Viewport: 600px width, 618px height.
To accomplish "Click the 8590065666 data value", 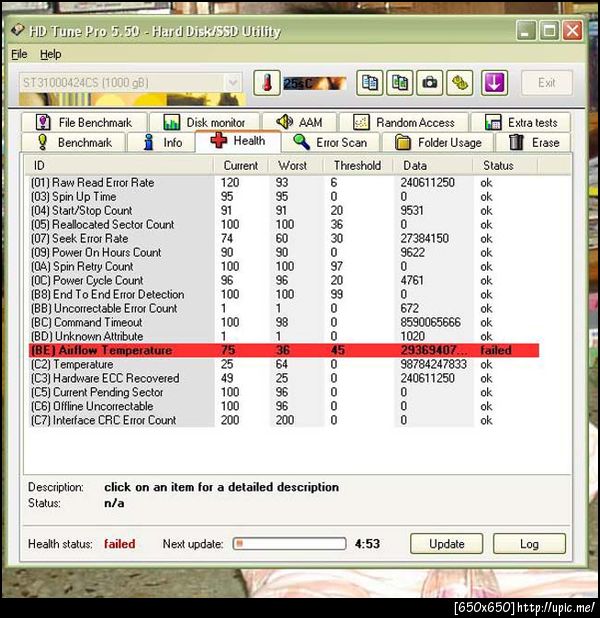I will coord(430,322).
